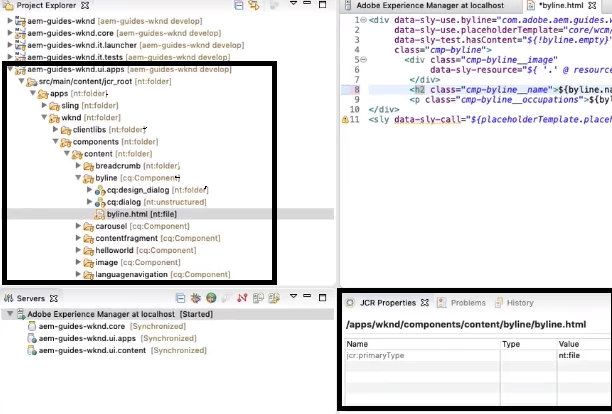The width and height of the screenshot is (612, 414).
Task: Fold the div block at line 1
Action: pyautogui.click(x=363, y=20)
